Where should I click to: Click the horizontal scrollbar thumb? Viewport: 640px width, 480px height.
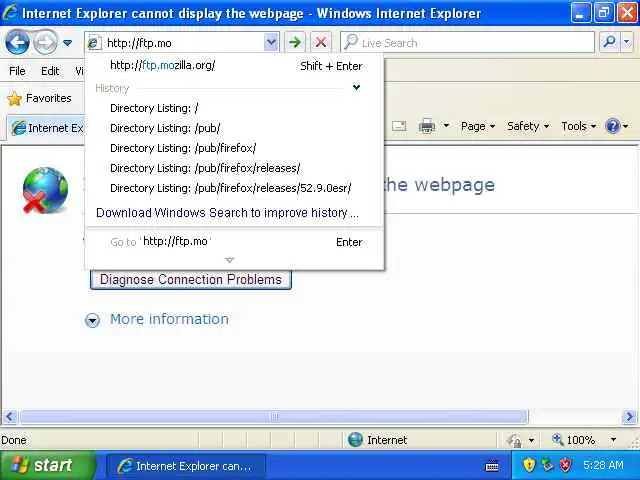click(x=274, y=417)
